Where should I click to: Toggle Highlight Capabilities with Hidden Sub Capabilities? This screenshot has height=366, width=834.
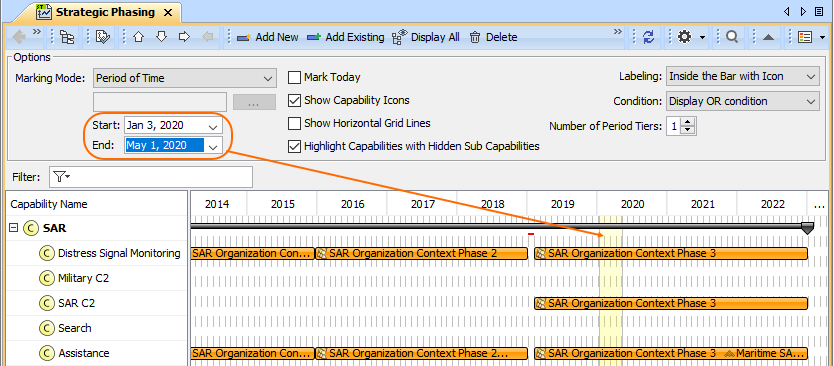(294, 146)
